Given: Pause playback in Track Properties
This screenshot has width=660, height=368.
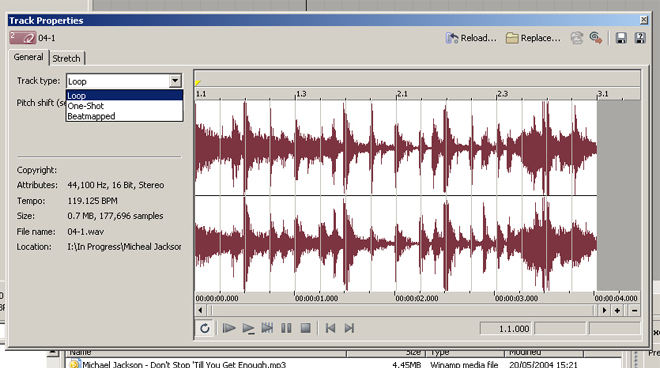Looking at the screenshot, I should [x=286, y=328].
